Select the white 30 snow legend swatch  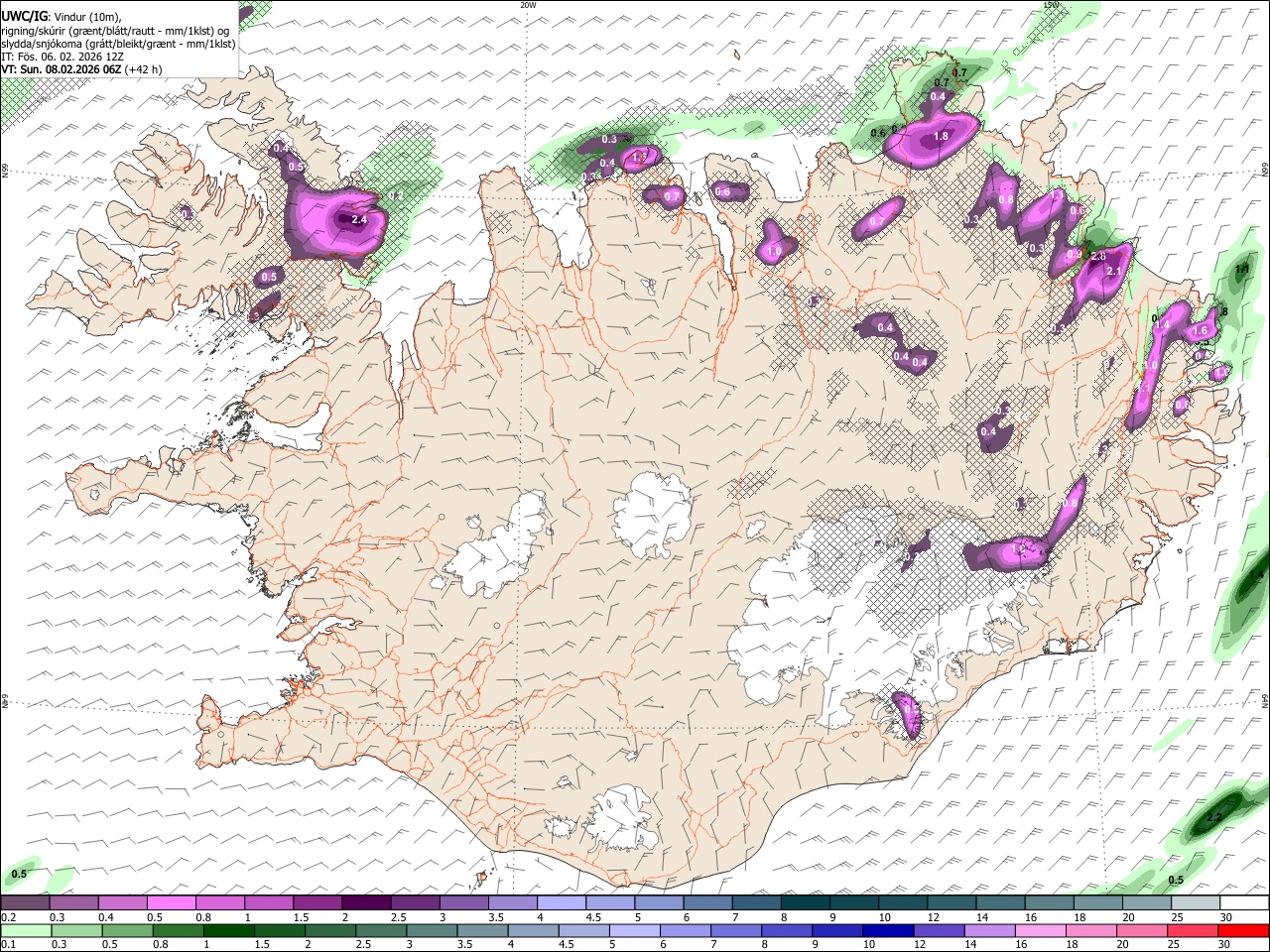click(1244, 903)
